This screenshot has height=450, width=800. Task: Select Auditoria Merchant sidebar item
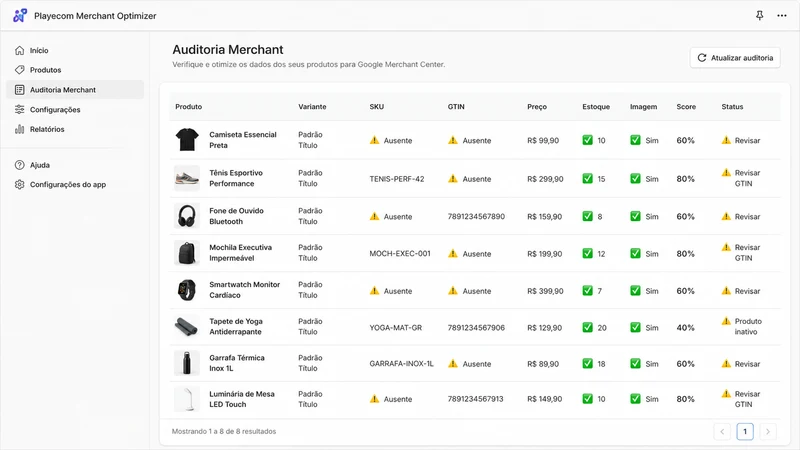pyautogui.click(x=75, y=90)
